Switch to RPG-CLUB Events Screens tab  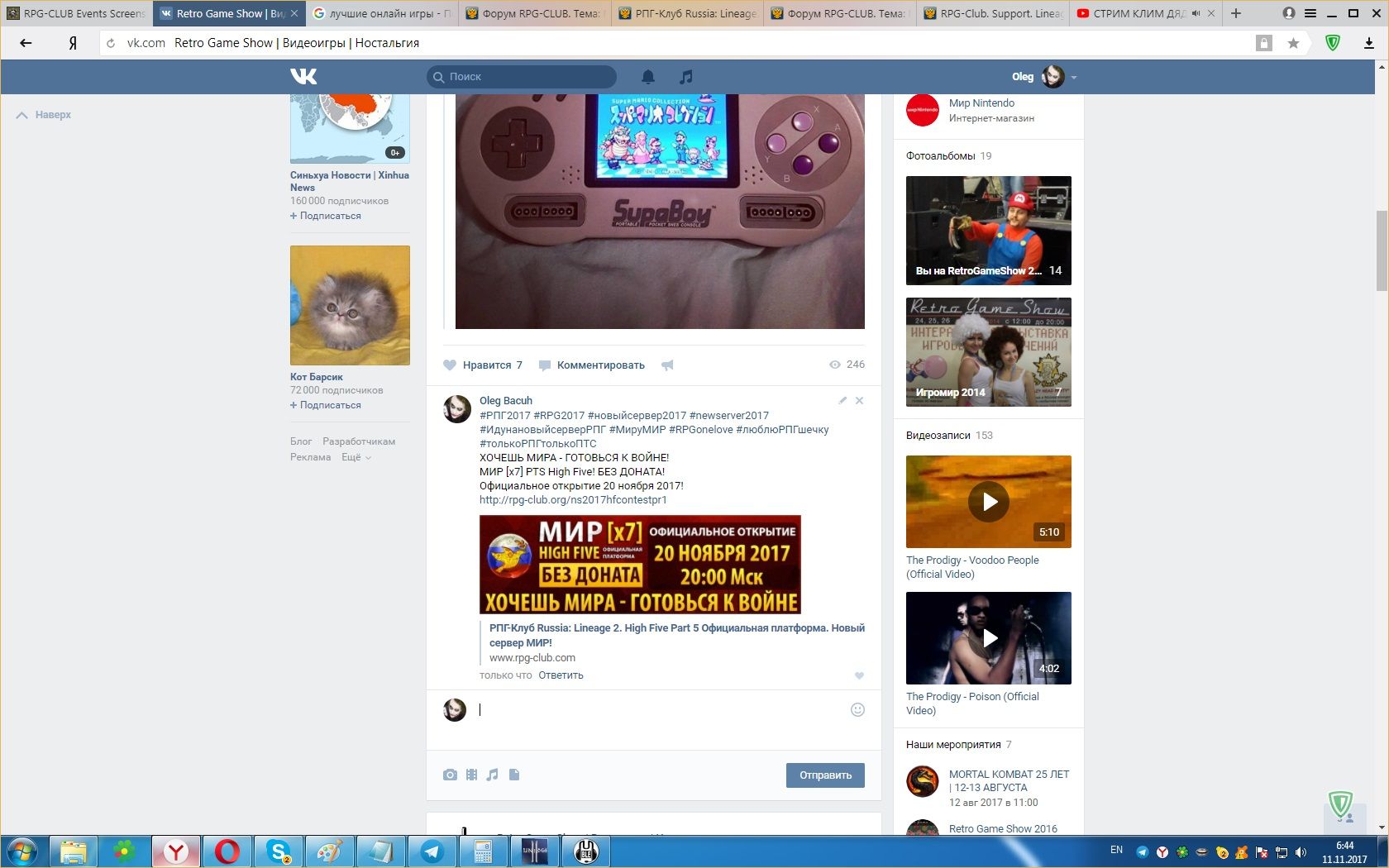click(x=76, y=13)
